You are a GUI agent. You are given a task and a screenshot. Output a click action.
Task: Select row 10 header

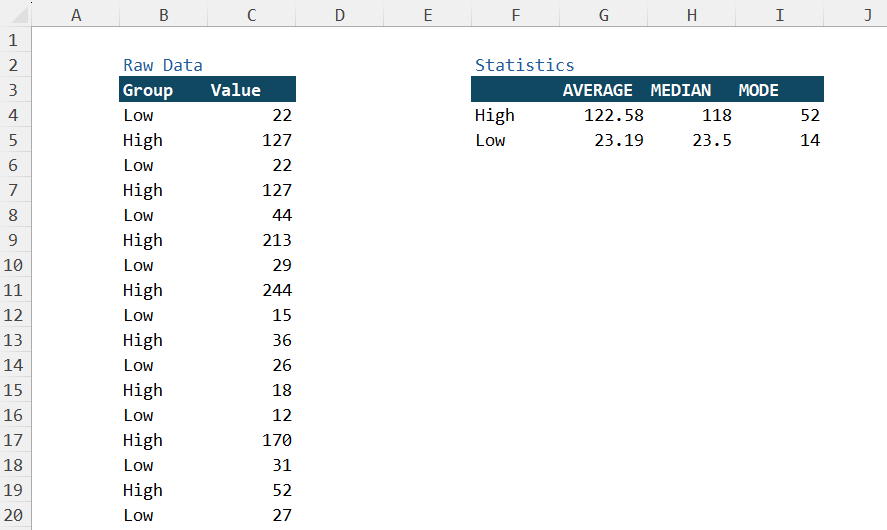13,265
